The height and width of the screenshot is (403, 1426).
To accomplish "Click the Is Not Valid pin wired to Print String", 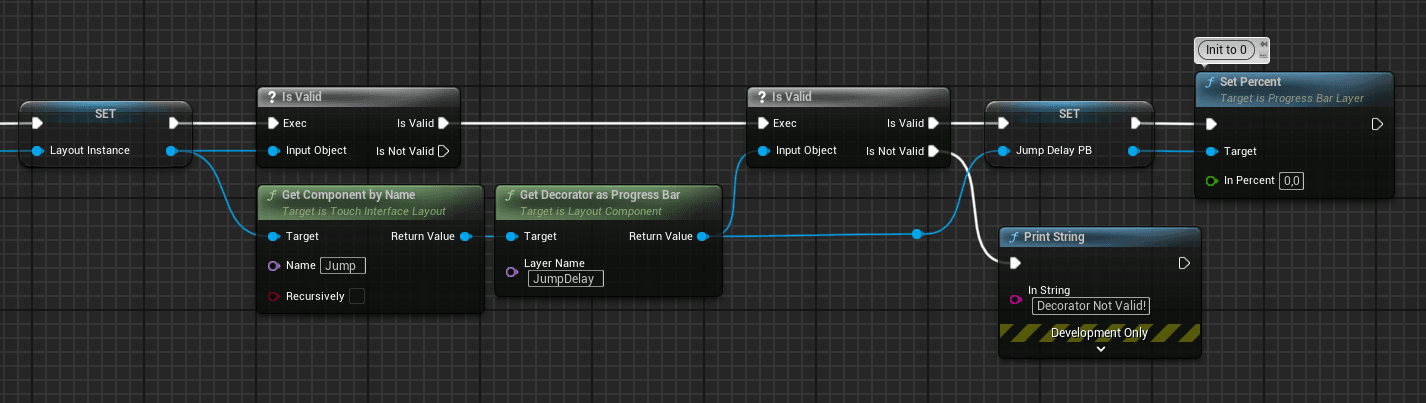I will click(933, 151).
